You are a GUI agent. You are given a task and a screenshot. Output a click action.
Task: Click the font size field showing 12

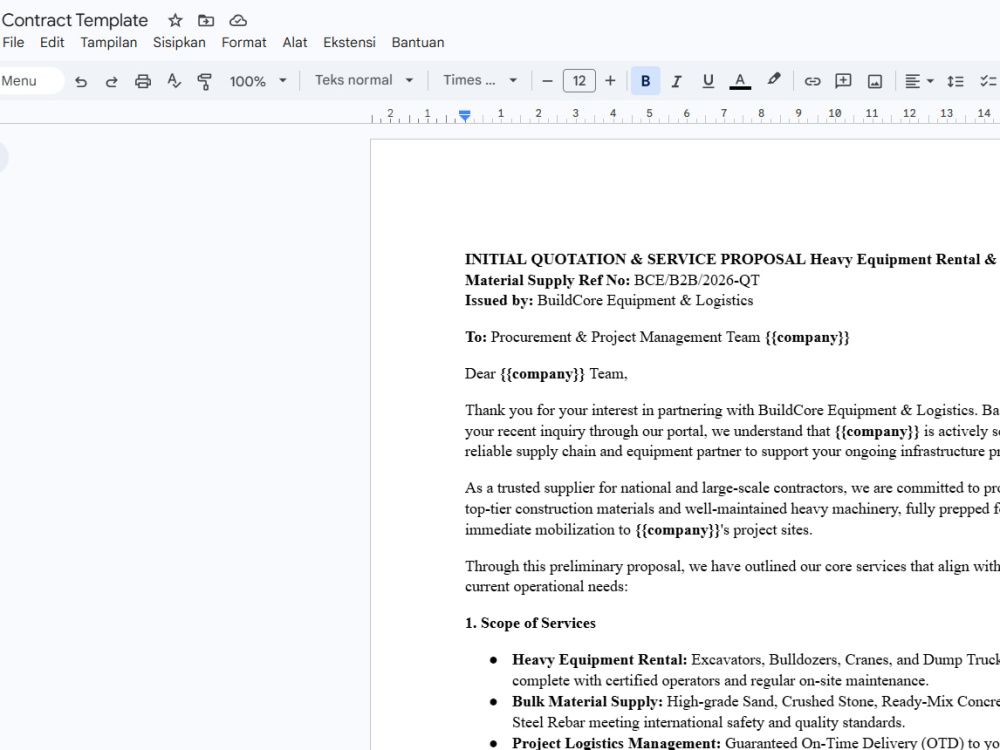click(x=579, y=81)
